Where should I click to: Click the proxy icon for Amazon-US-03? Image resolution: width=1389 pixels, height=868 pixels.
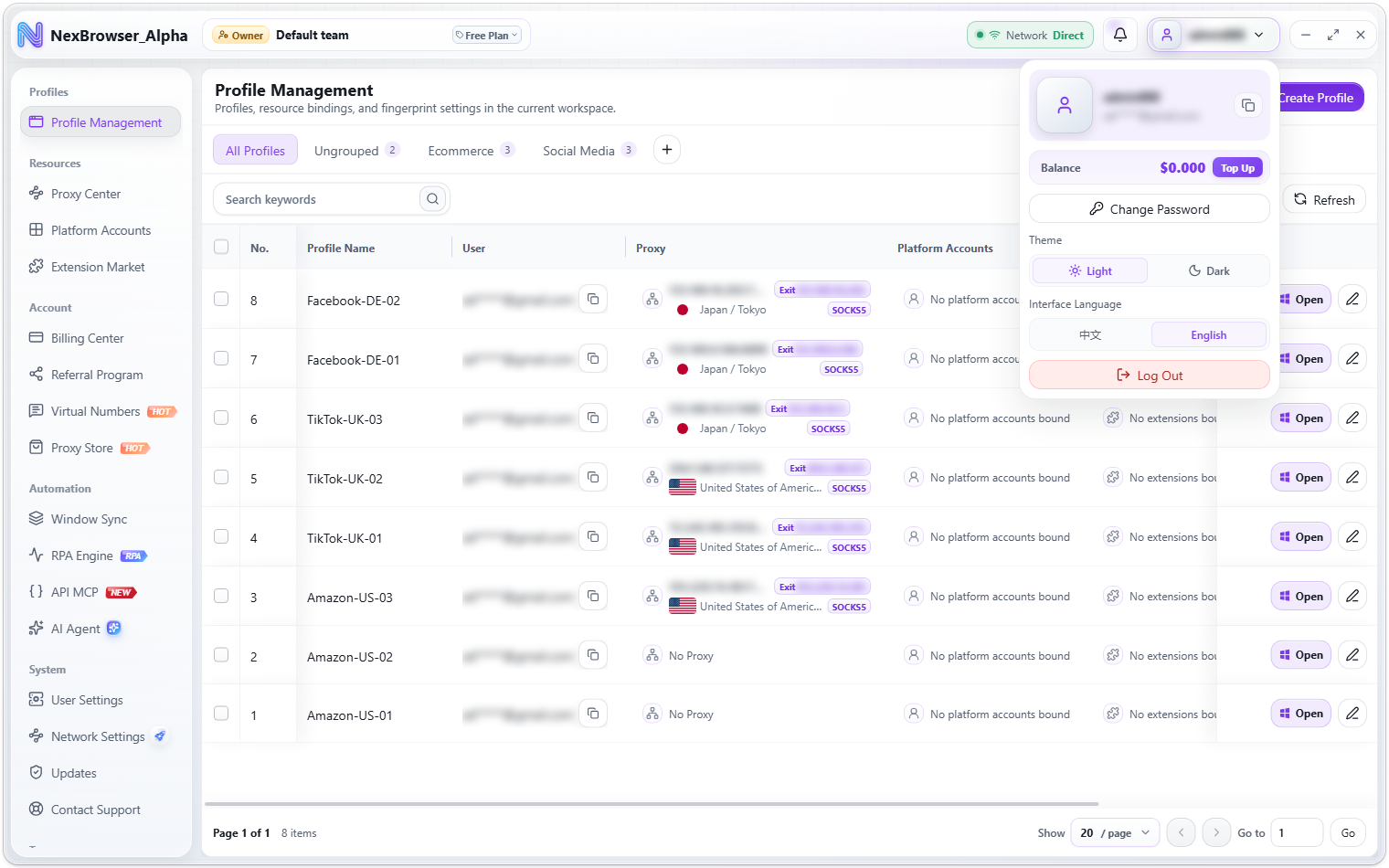click(652, 597)
